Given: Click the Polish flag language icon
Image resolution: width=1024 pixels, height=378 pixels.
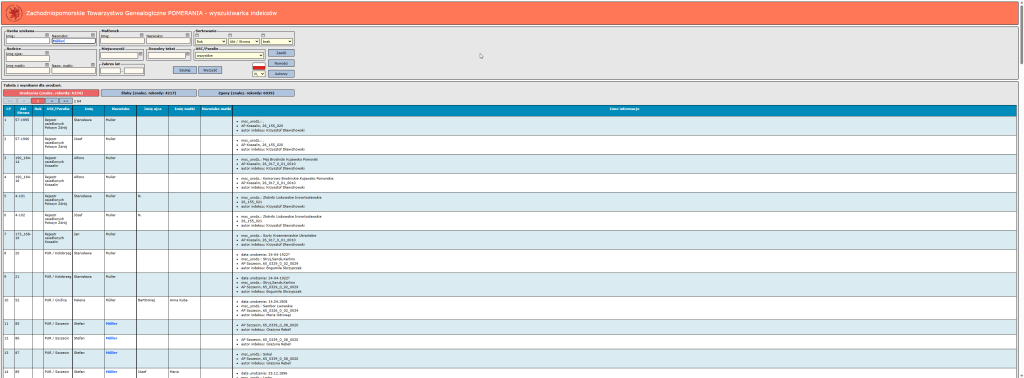Looking at the screenshot, I should point(259,66).
